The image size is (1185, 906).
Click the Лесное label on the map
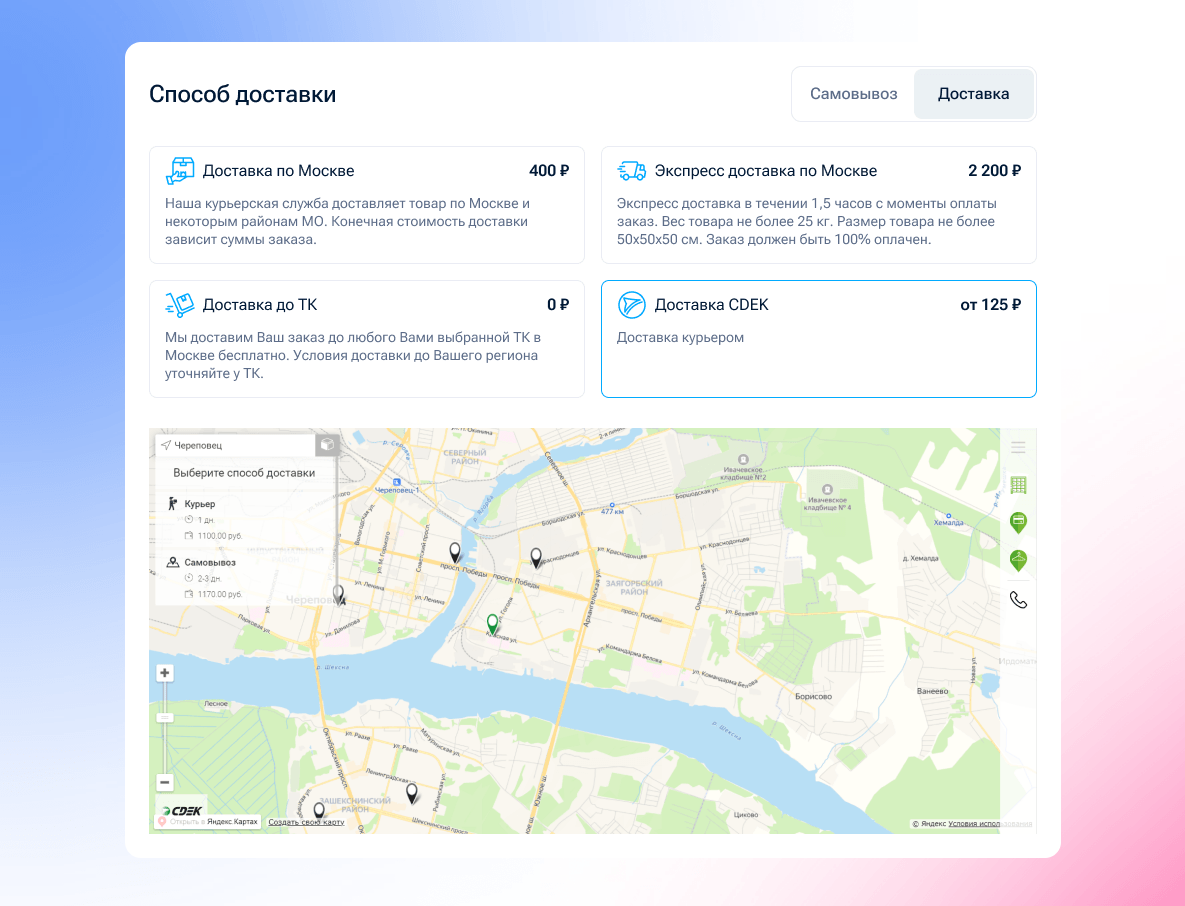[215, 703]
